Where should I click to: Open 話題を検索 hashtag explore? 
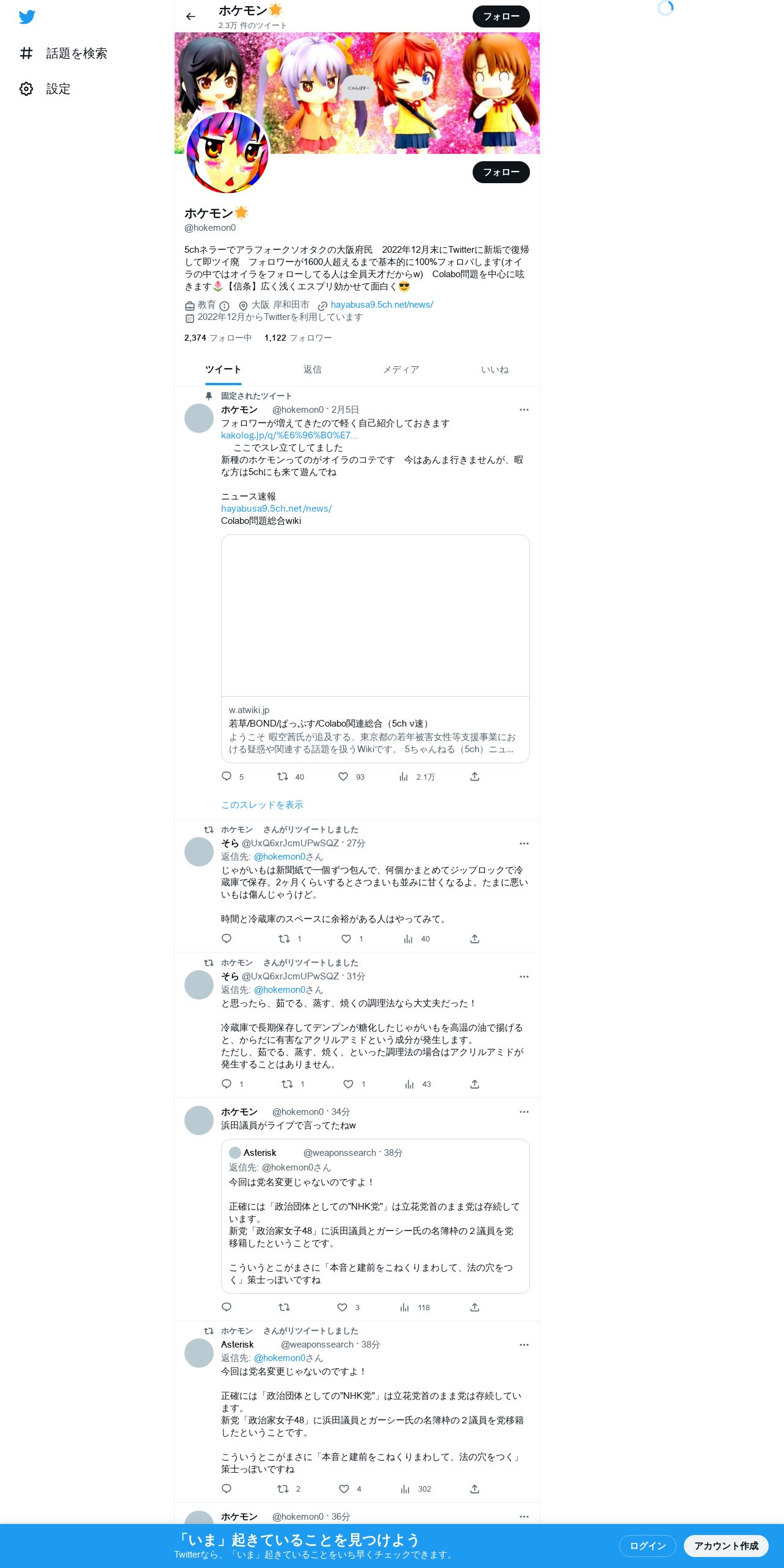[x=64, y=53]
